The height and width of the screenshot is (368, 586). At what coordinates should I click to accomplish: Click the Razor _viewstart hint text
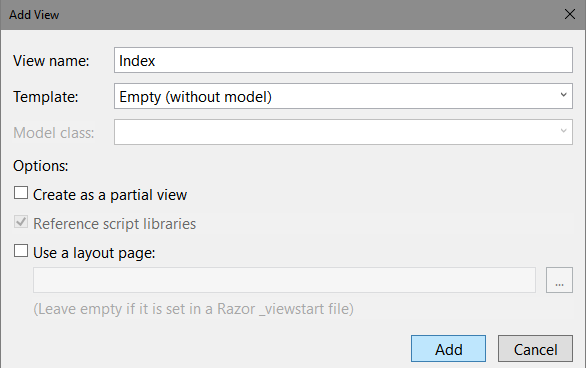pyautogui.click(x=194, y=309)
